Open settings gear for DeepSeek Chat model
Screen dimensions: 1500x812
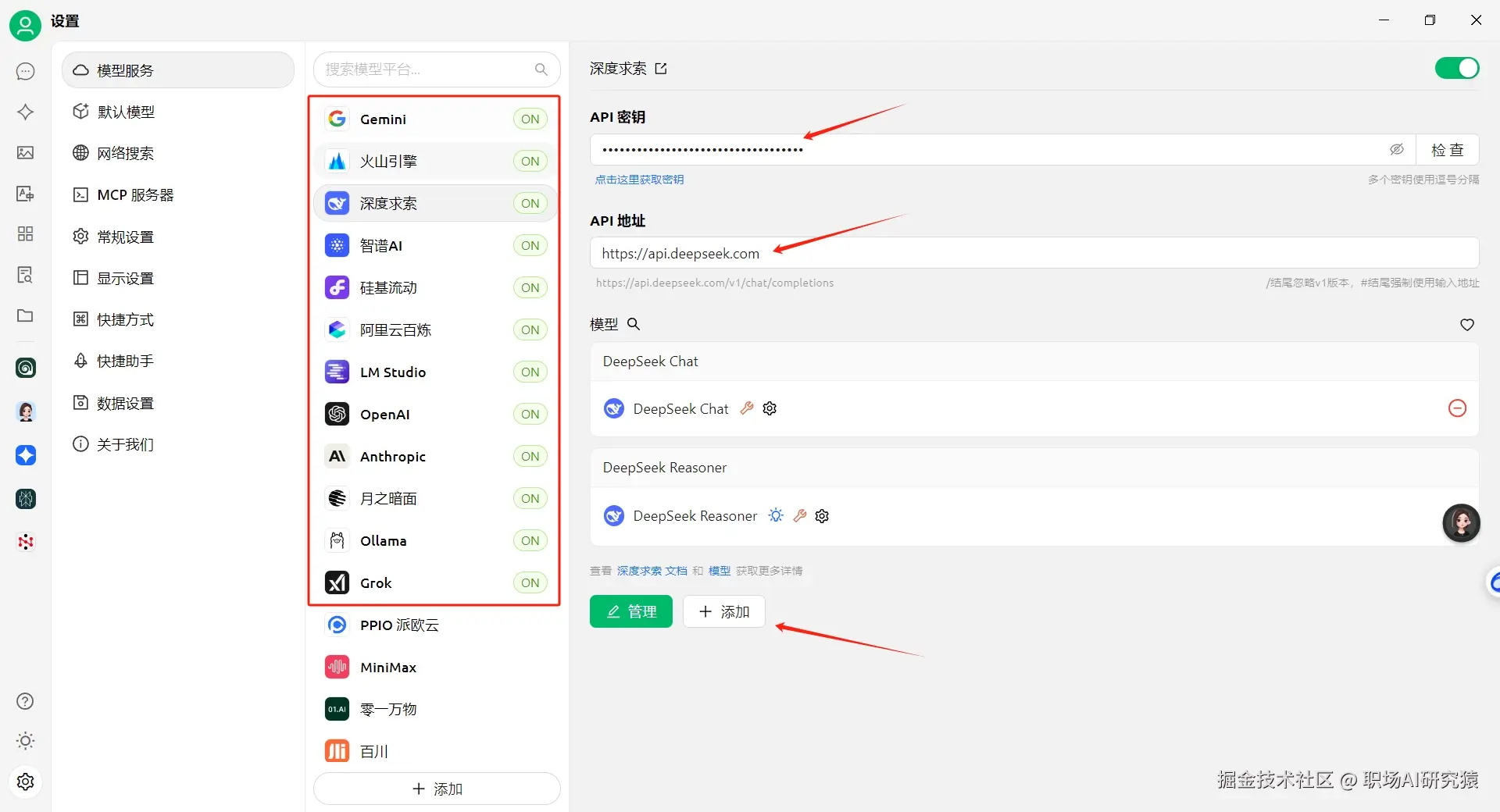coord(770,408)
